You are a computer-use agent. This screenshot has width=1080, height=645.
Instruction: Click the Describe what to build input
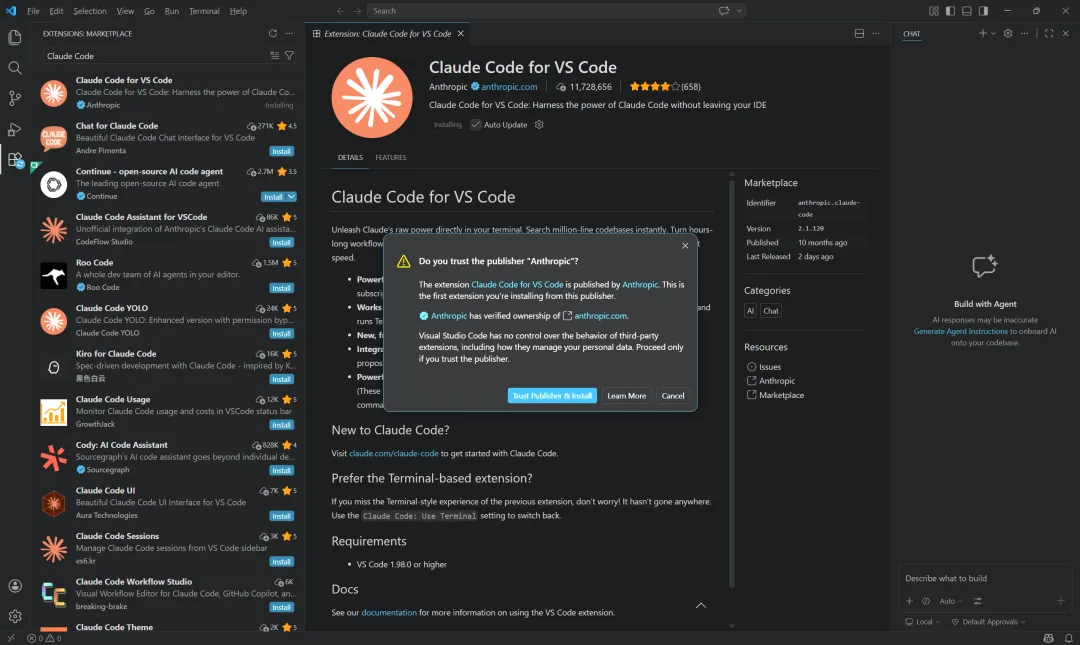point(985,578)
